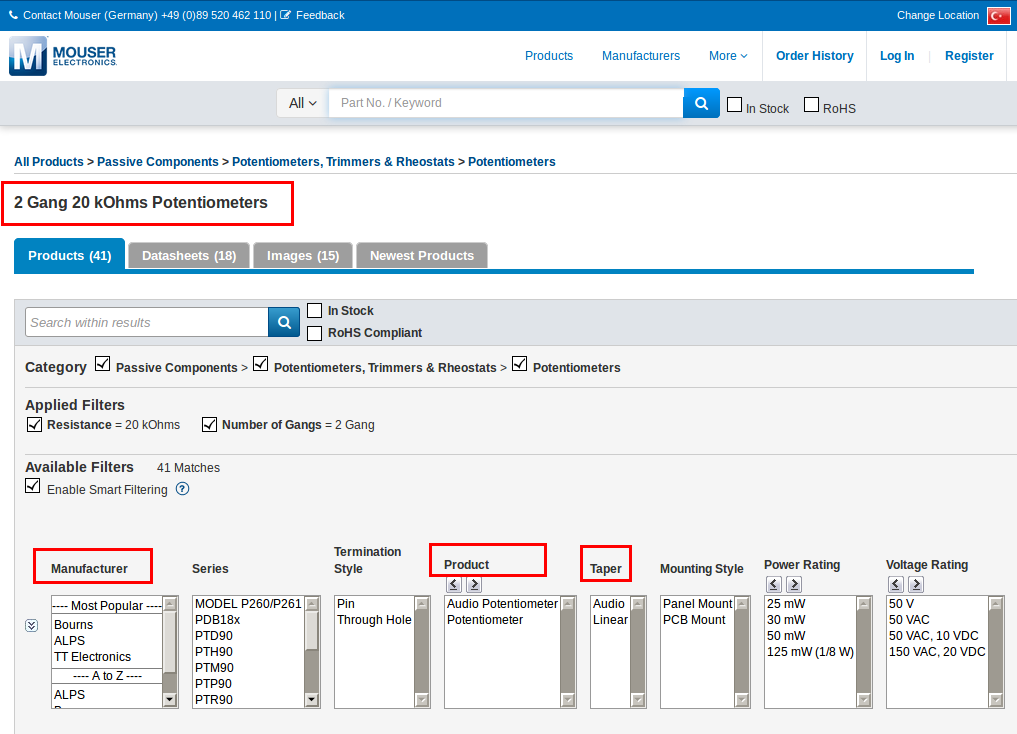The width and height of the screenshot is (1017, 734).
Task: Tick the In Stock checkbox in header
Action: point(734,104)
